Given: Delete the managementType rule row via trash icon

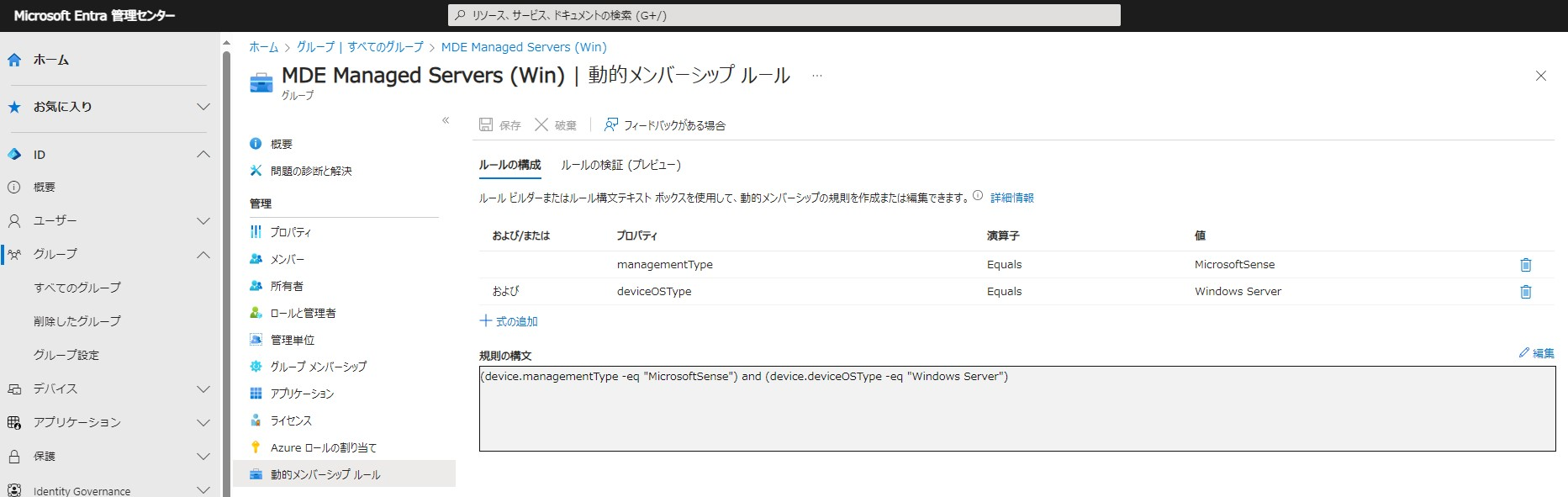Looking at the screenshot, I should point(1525,265).
